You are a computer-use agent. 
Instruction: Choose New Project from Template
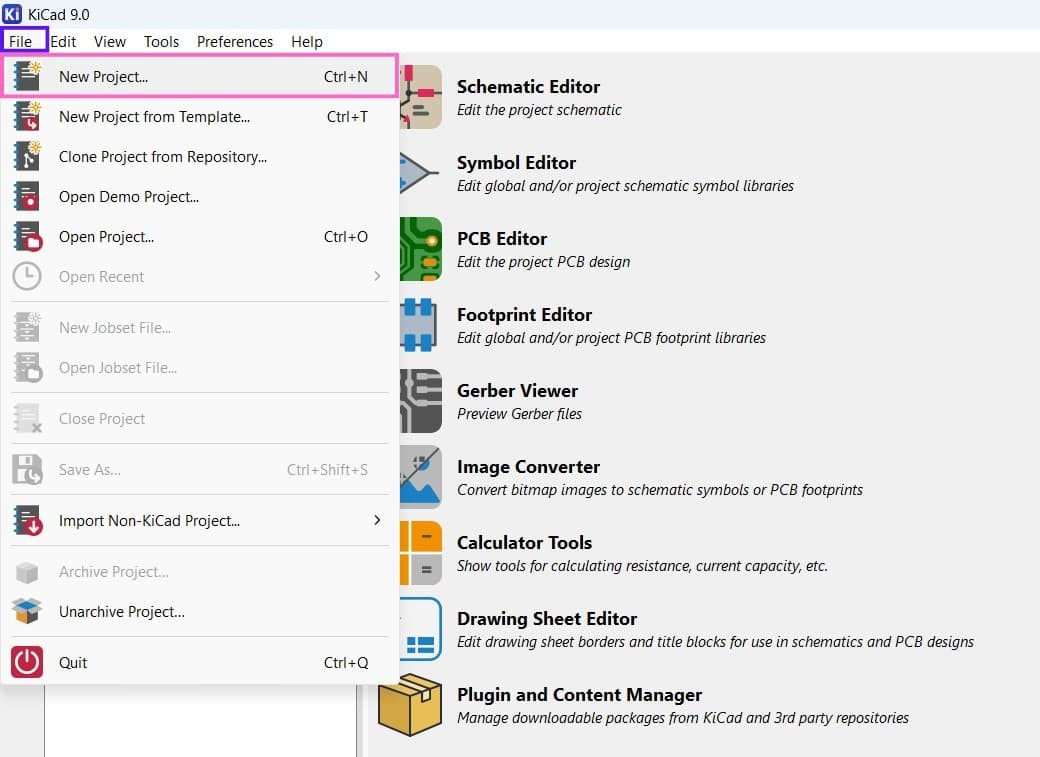coord(154,117)
